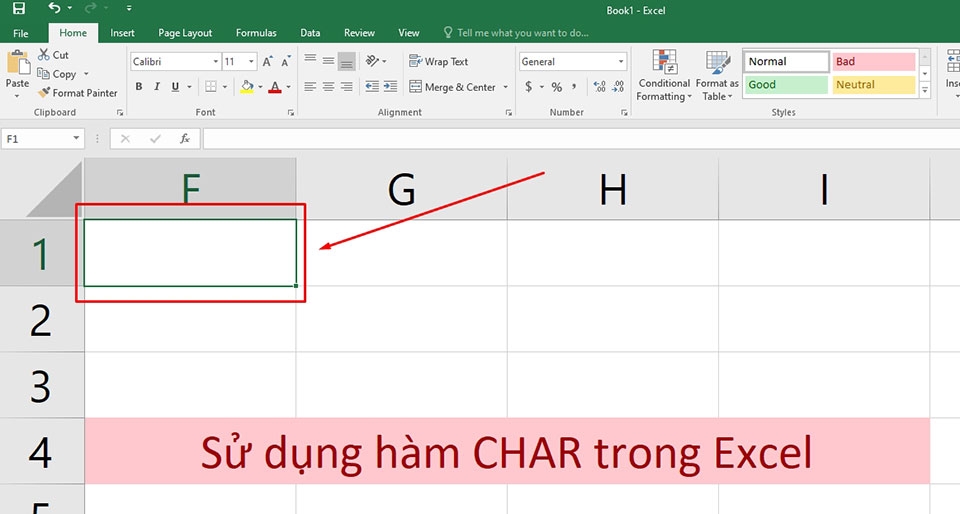960x514 pixels.
Task: Switch to the Insert tab
Action: tap(122, 33)
